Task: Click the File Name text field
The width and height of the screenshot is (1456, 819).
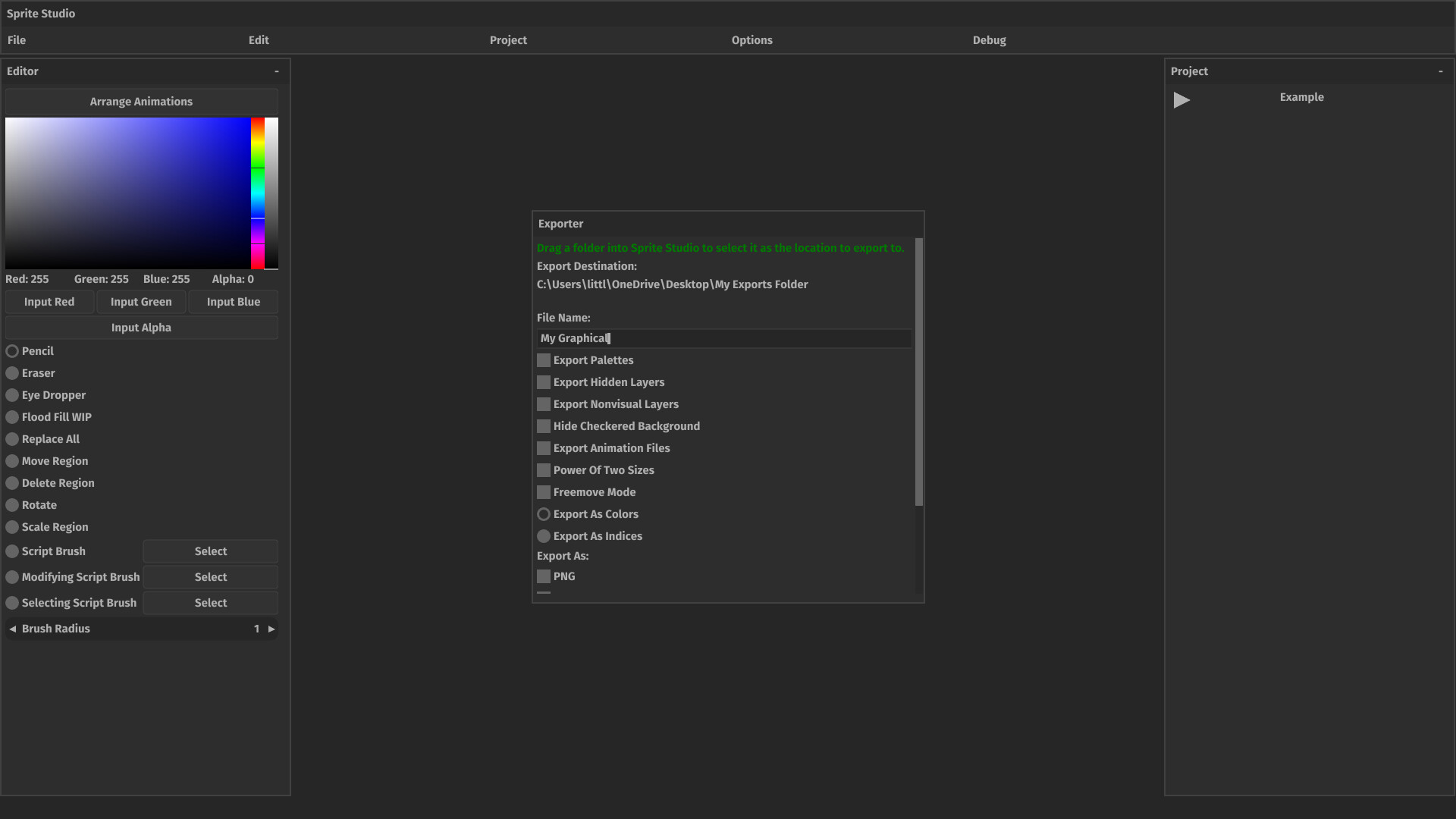Action: point(722,338)
